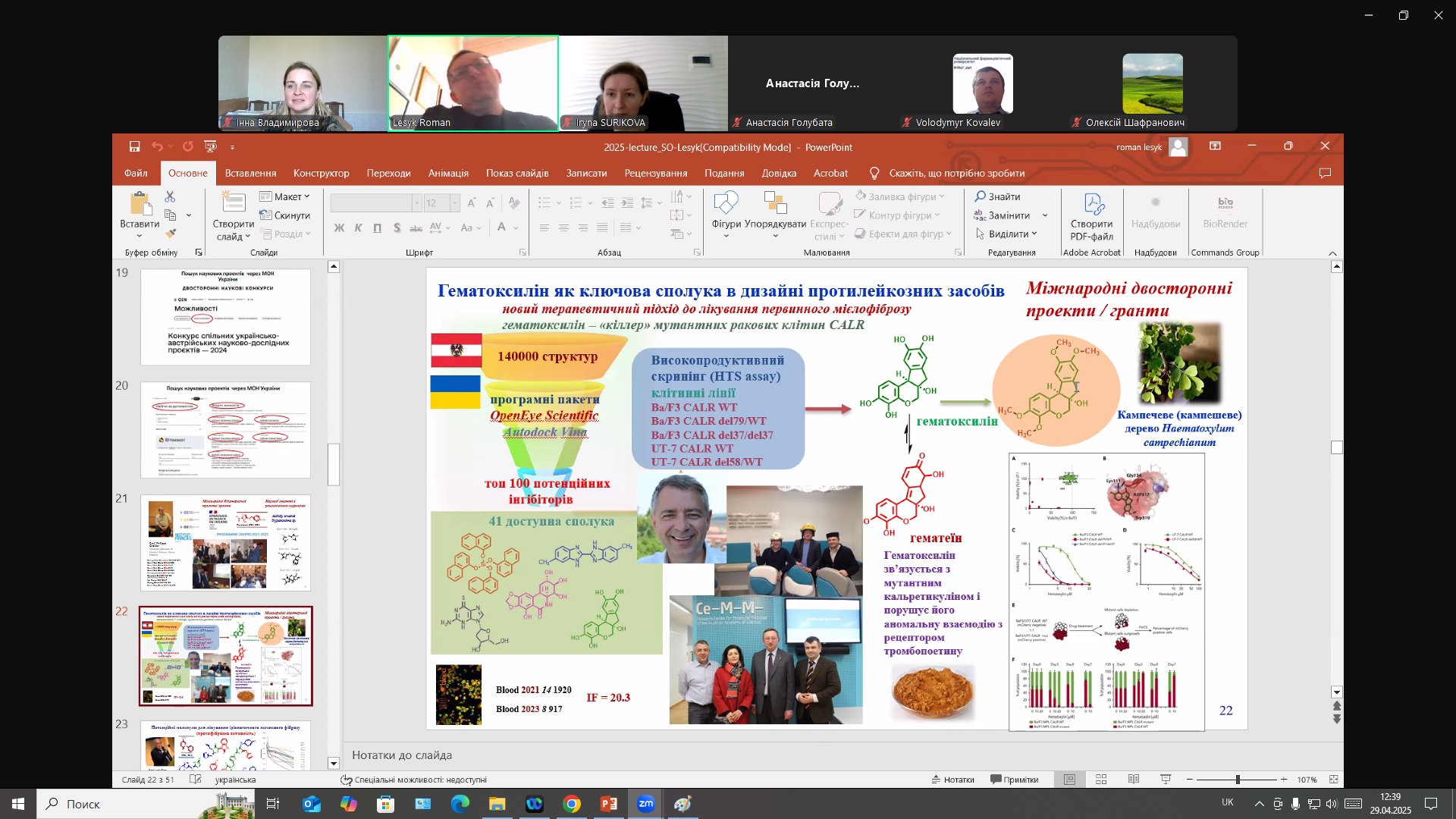This screenshot has width=1456, height=819.
Task: Open the Create PDF file Acrobat tool
Action: click(x=1091, y=218)
